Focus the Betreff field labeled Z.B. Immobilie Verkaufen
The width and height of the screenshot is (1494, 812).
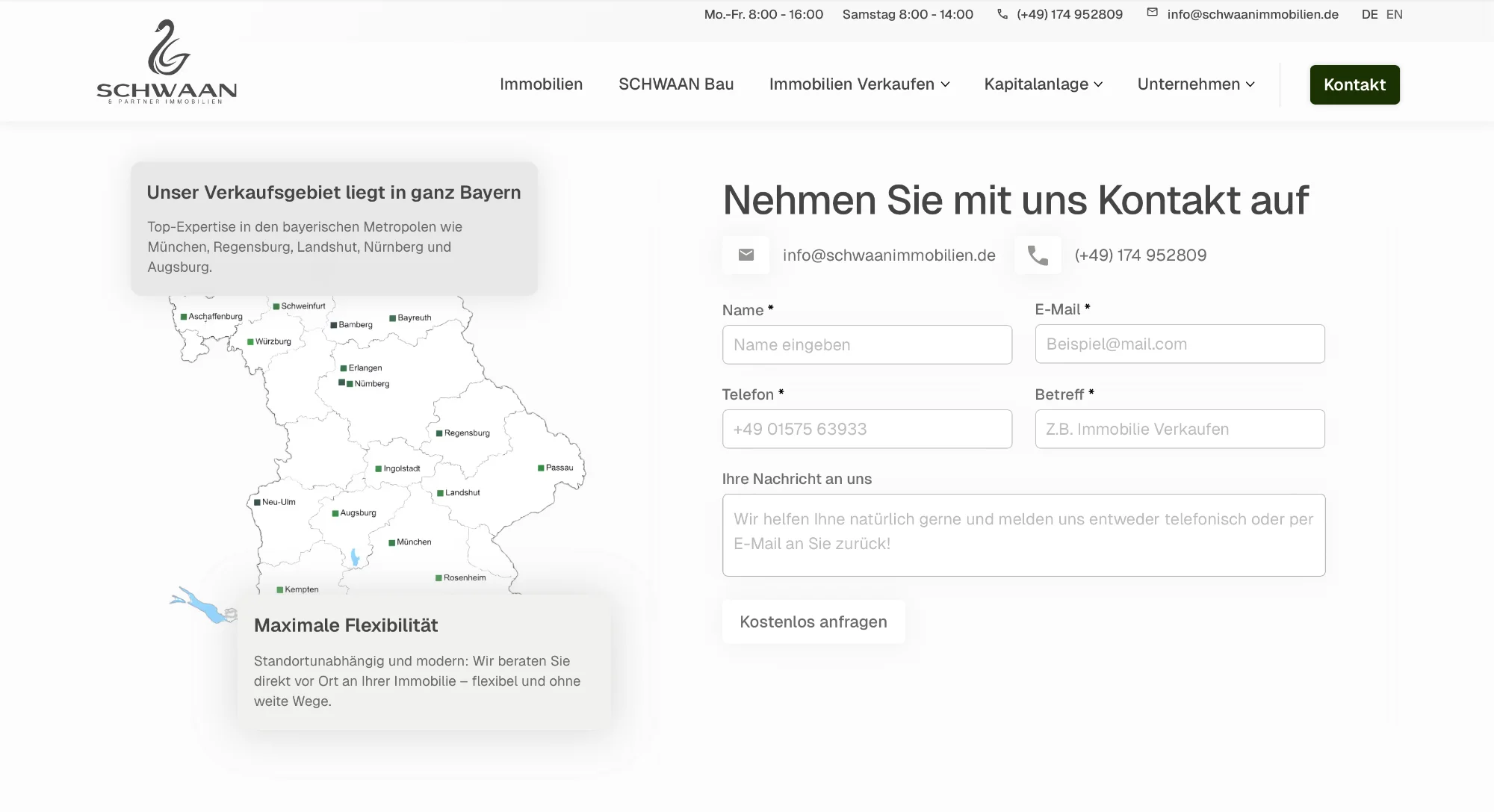(x=1180, y=429)
